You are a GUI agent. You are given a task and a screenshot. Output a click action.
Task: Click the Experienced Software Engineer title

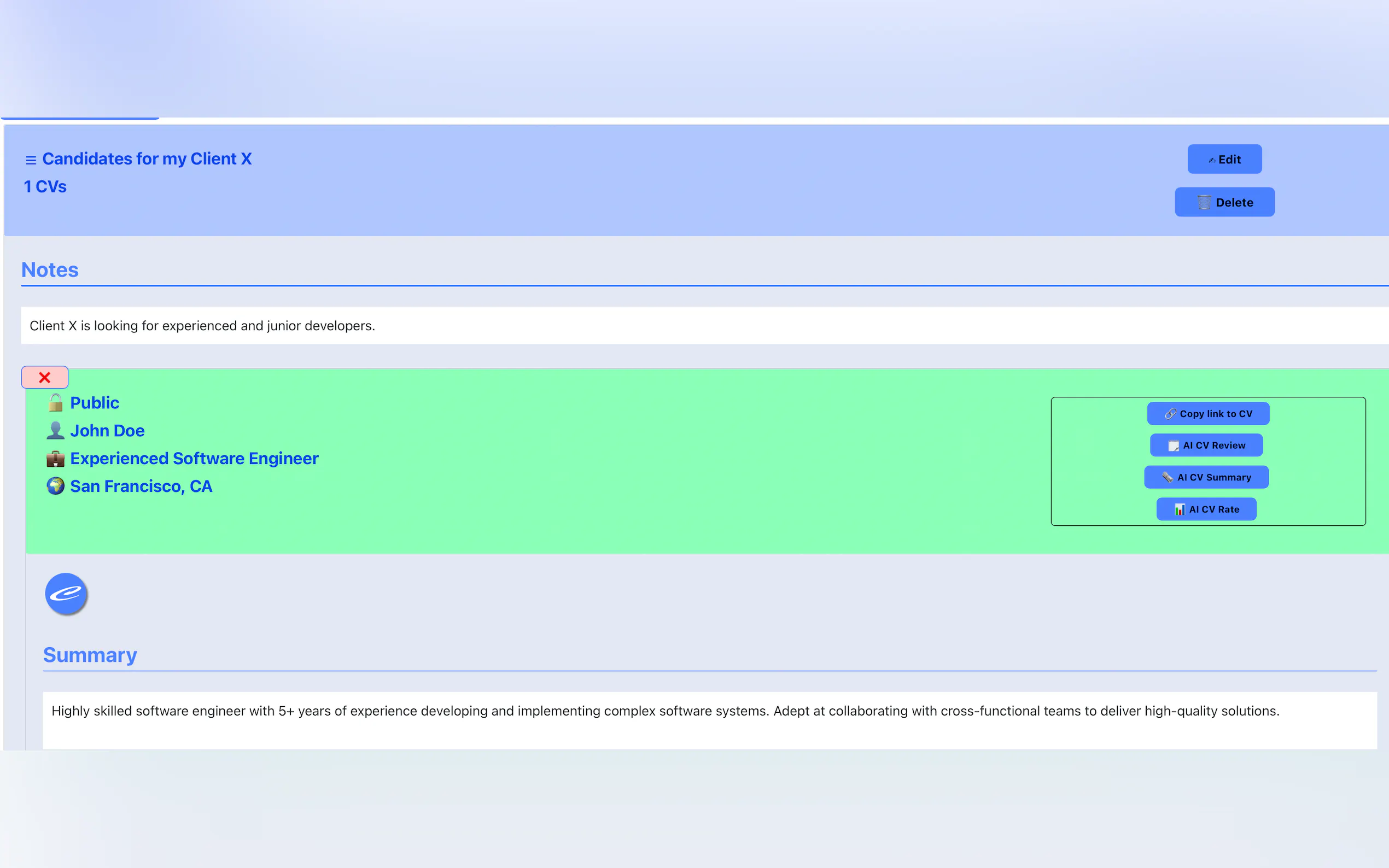[194, 458]
